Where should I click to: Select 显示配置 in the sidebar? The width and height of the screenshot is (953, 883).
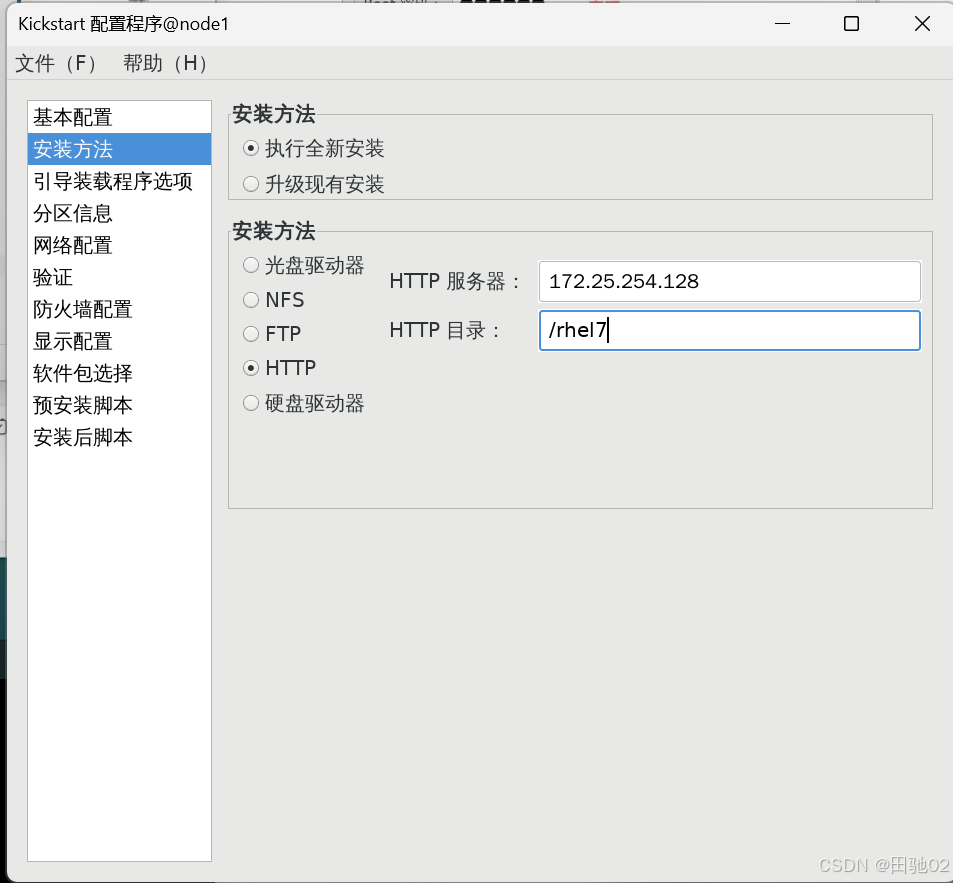coord(119,342)
